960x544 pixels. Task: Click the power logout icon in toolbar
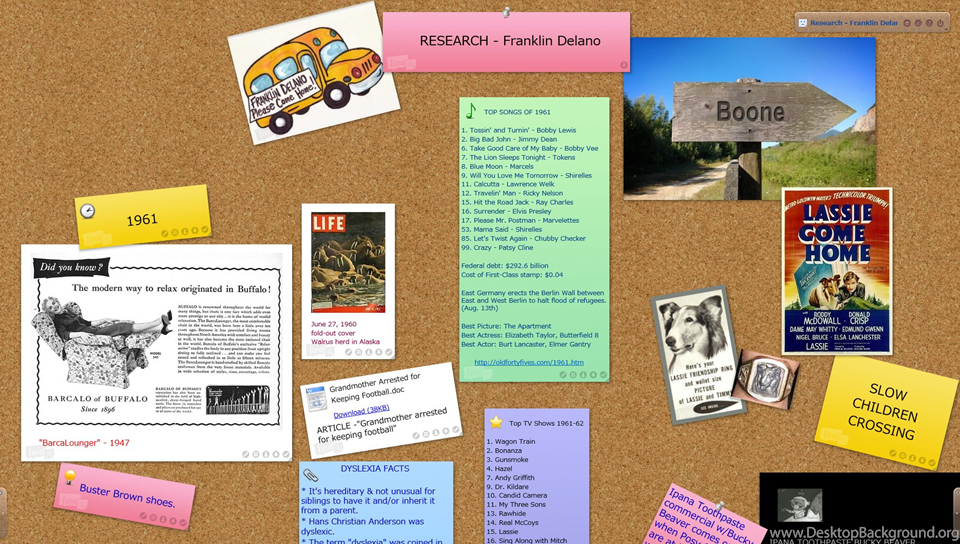click(940, 23)
